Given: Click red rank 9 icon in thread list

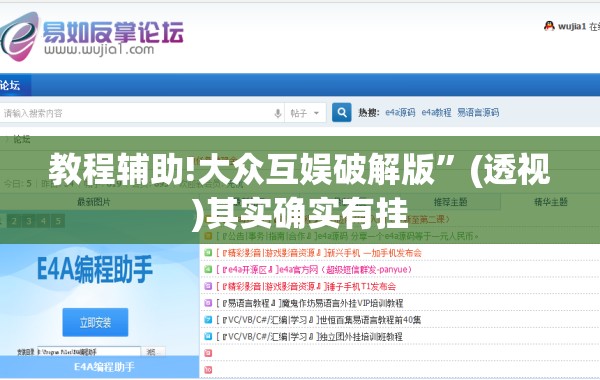Looking at the screenshot, I should [x=208, y=353].
